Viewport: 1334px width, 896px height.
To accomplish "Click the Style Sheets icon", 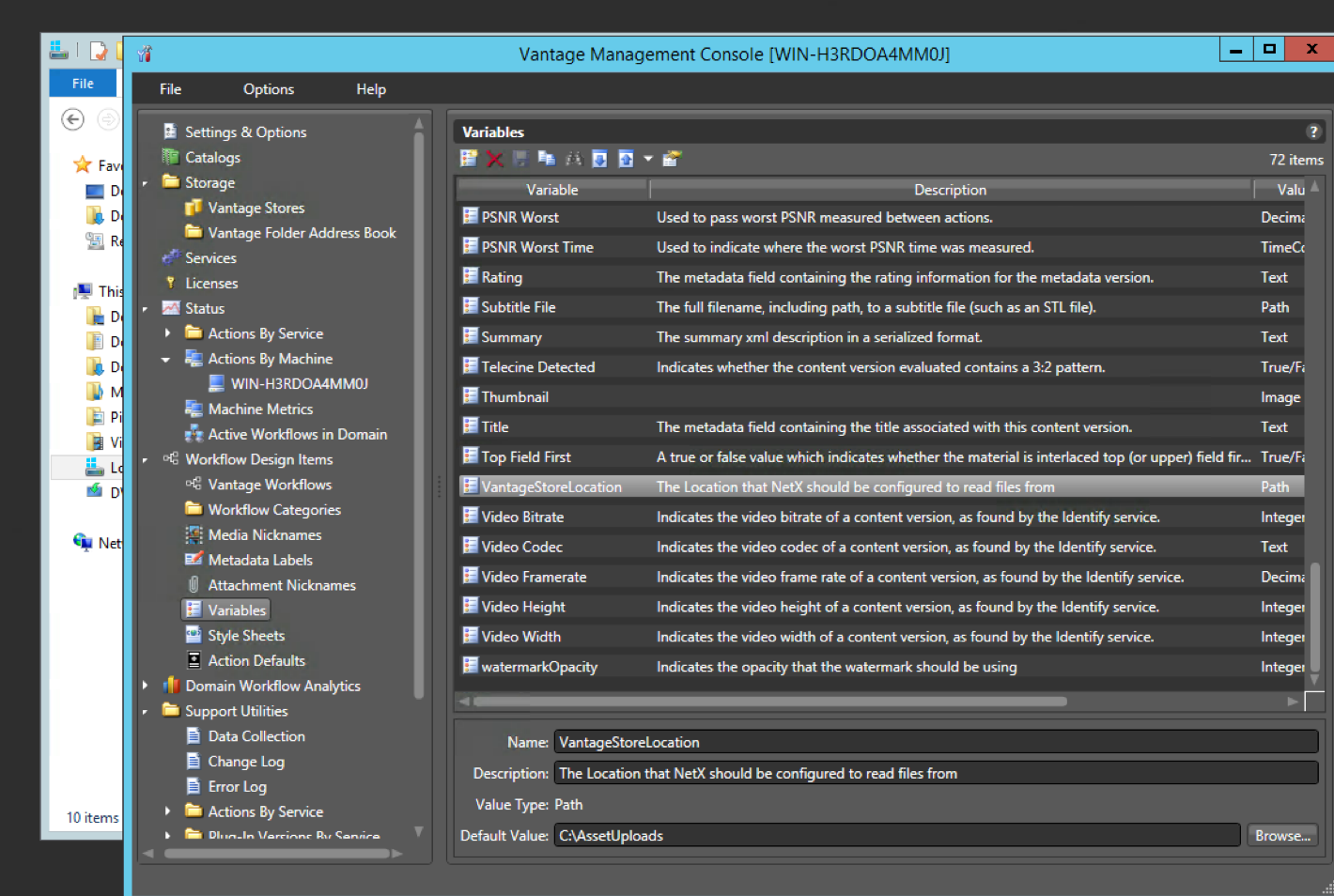I will coord(194,635).
